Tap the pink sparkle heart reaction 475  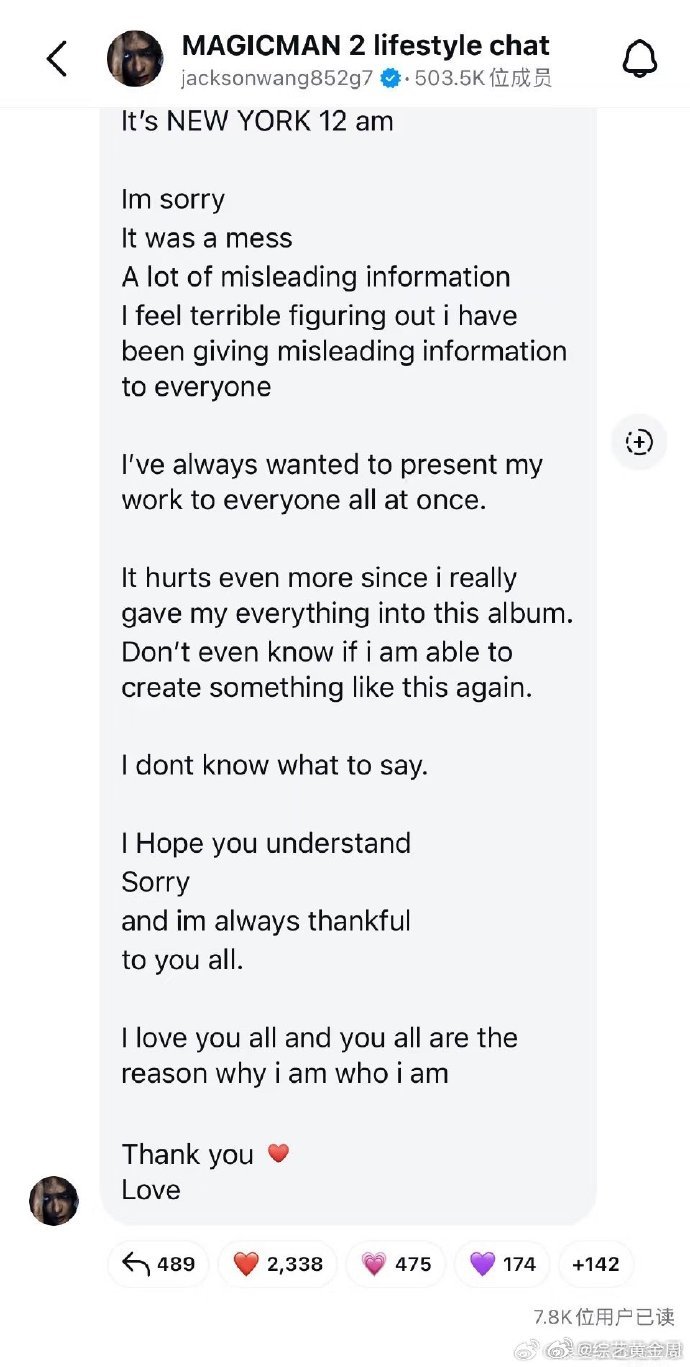coord(395,1264)
